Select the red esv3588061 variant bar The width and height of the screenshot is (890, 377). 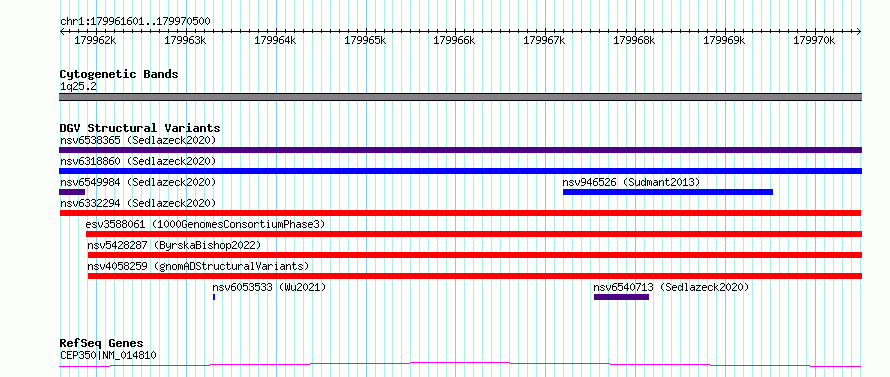click(474, 234)
